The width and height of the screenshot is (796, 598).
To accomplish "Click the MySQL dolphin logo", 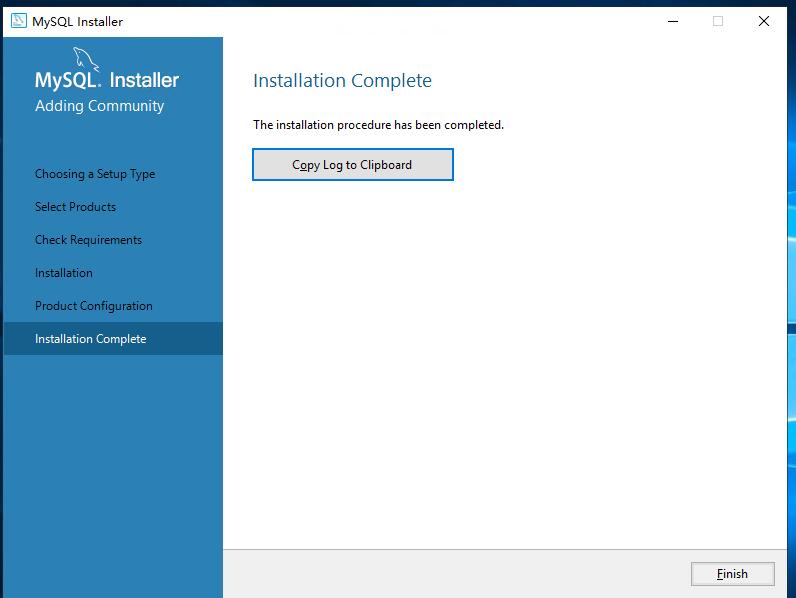I will coord(85,59).
